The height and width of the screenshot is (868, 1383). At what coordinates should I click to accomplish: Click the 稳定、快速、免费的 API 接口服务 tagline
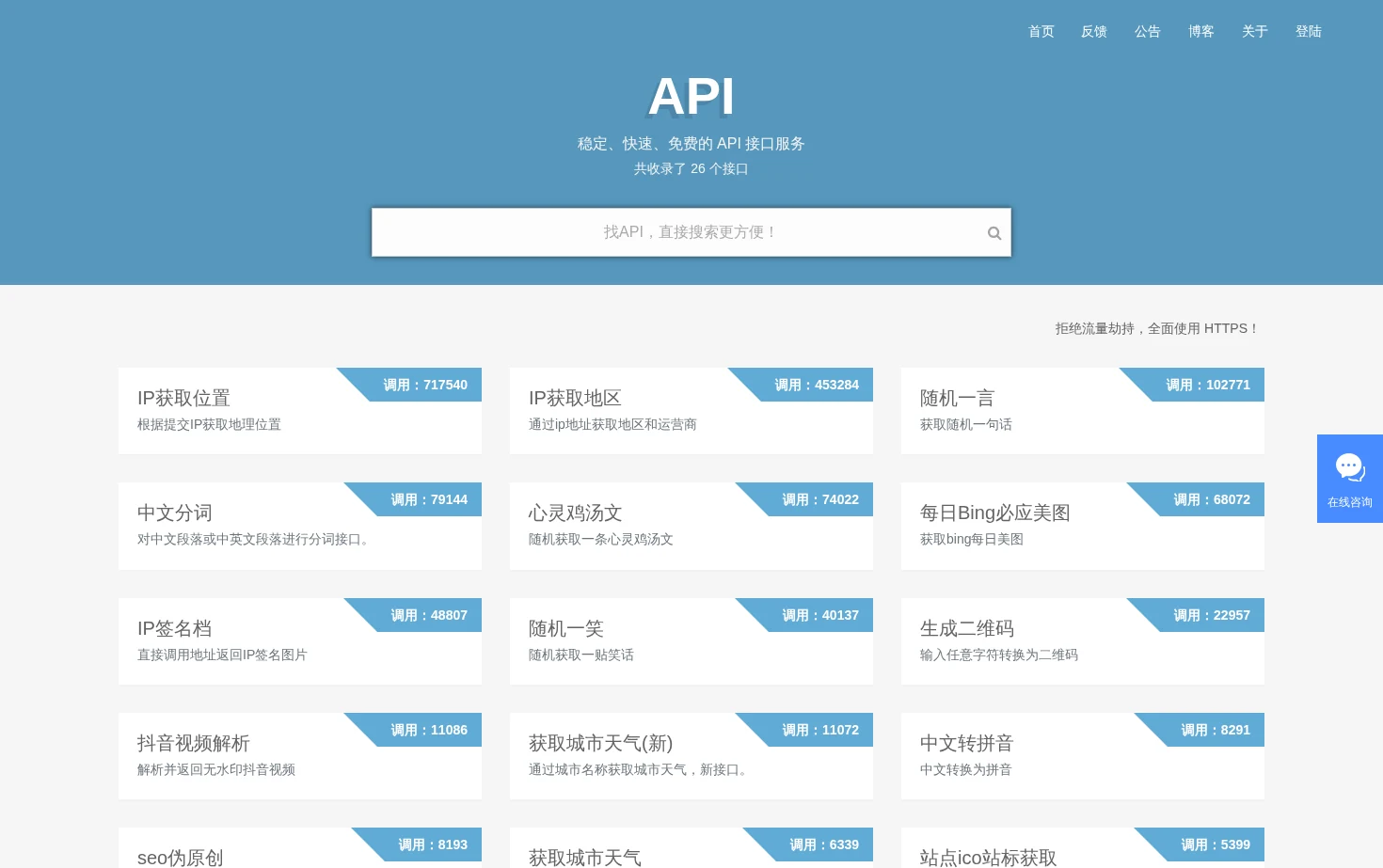coord(691,143)
